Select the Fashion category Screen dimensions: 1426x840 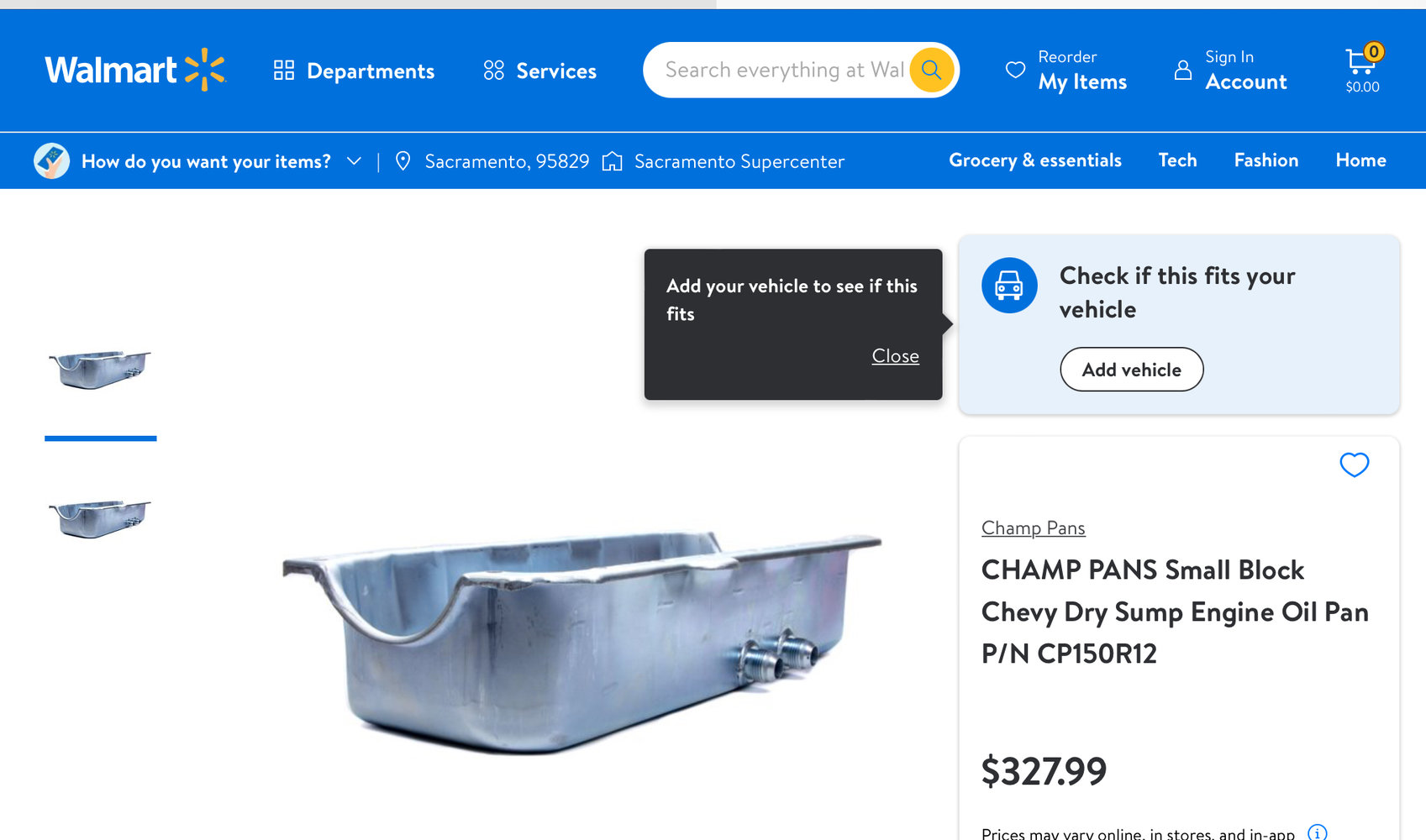1266,160
